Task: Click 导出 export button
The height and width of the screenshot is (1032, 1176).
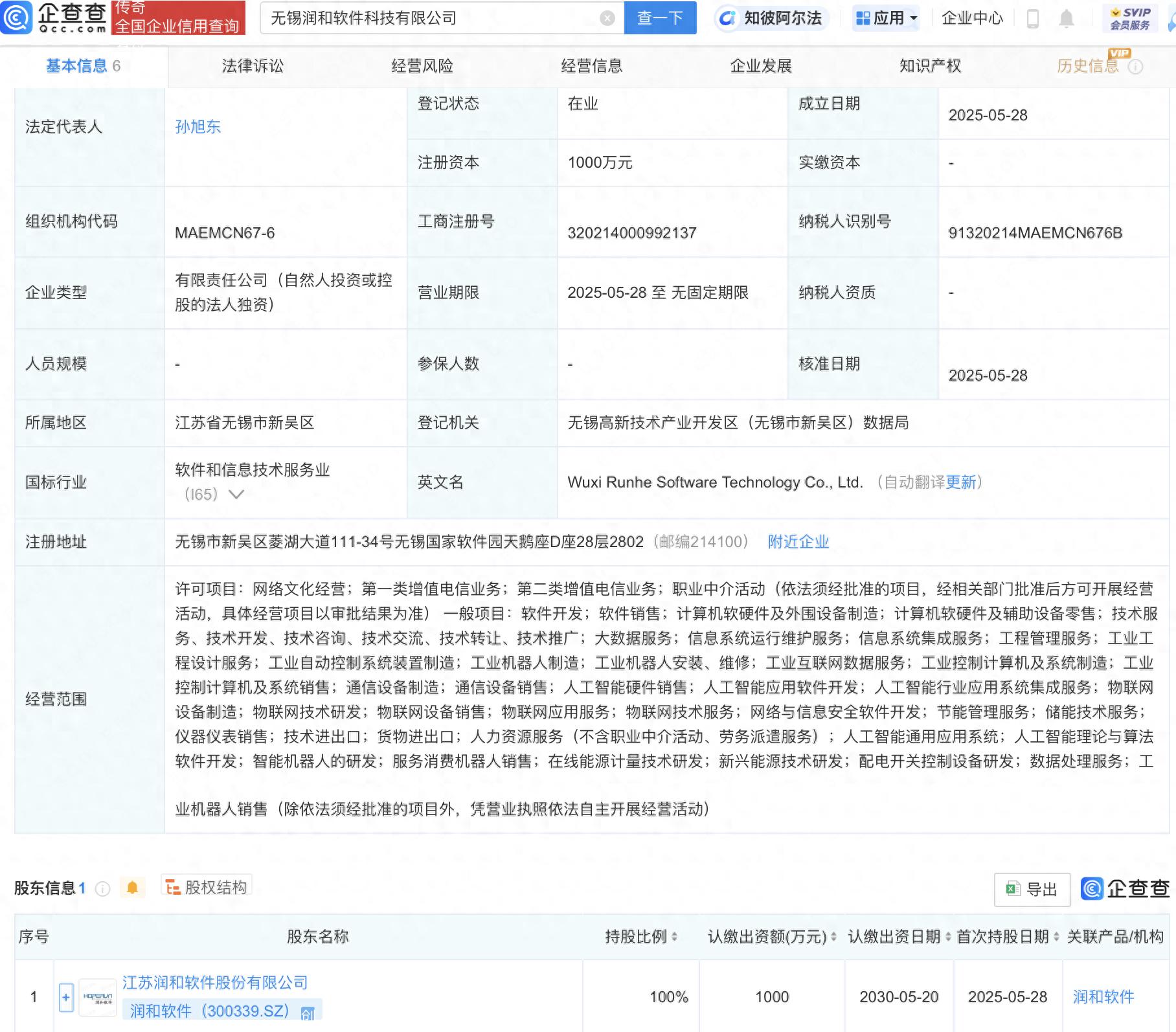Action: click(x=1032, y=890)
